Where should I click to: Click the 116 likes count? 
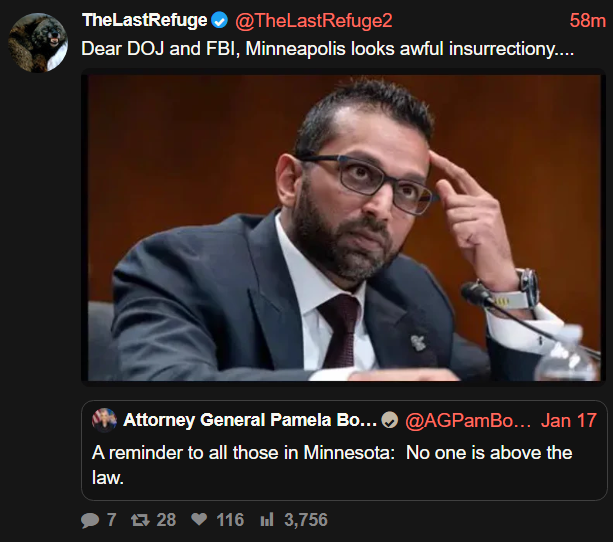click(x=230, y=520)
